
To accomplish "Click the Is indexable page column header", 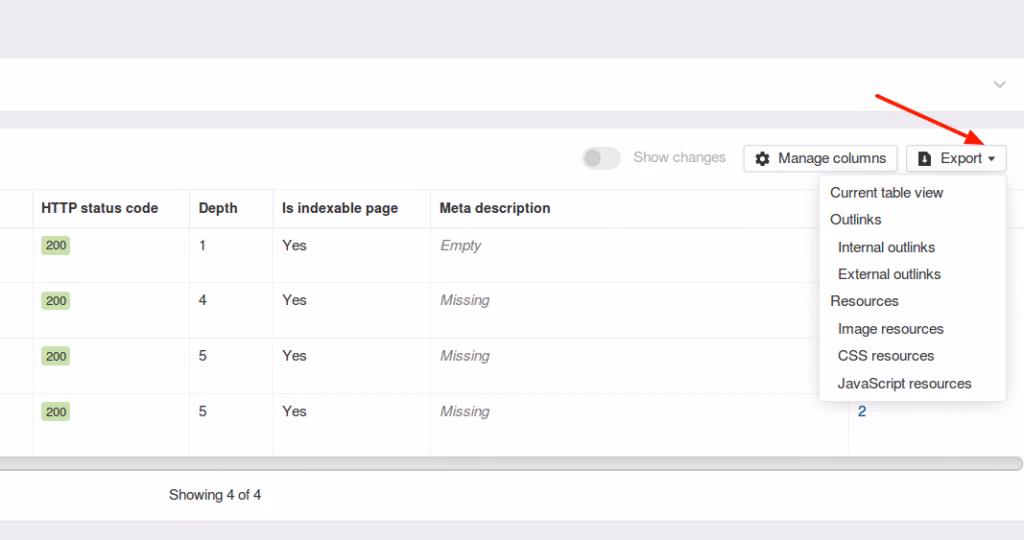I will (340, 208).
